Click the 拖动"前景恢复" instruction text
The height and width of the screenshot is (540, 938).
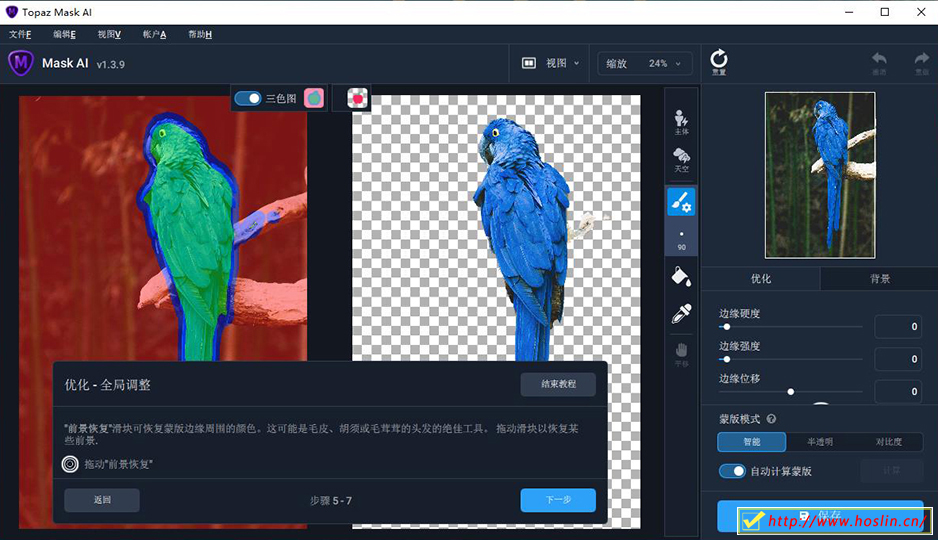click(118, 464)
